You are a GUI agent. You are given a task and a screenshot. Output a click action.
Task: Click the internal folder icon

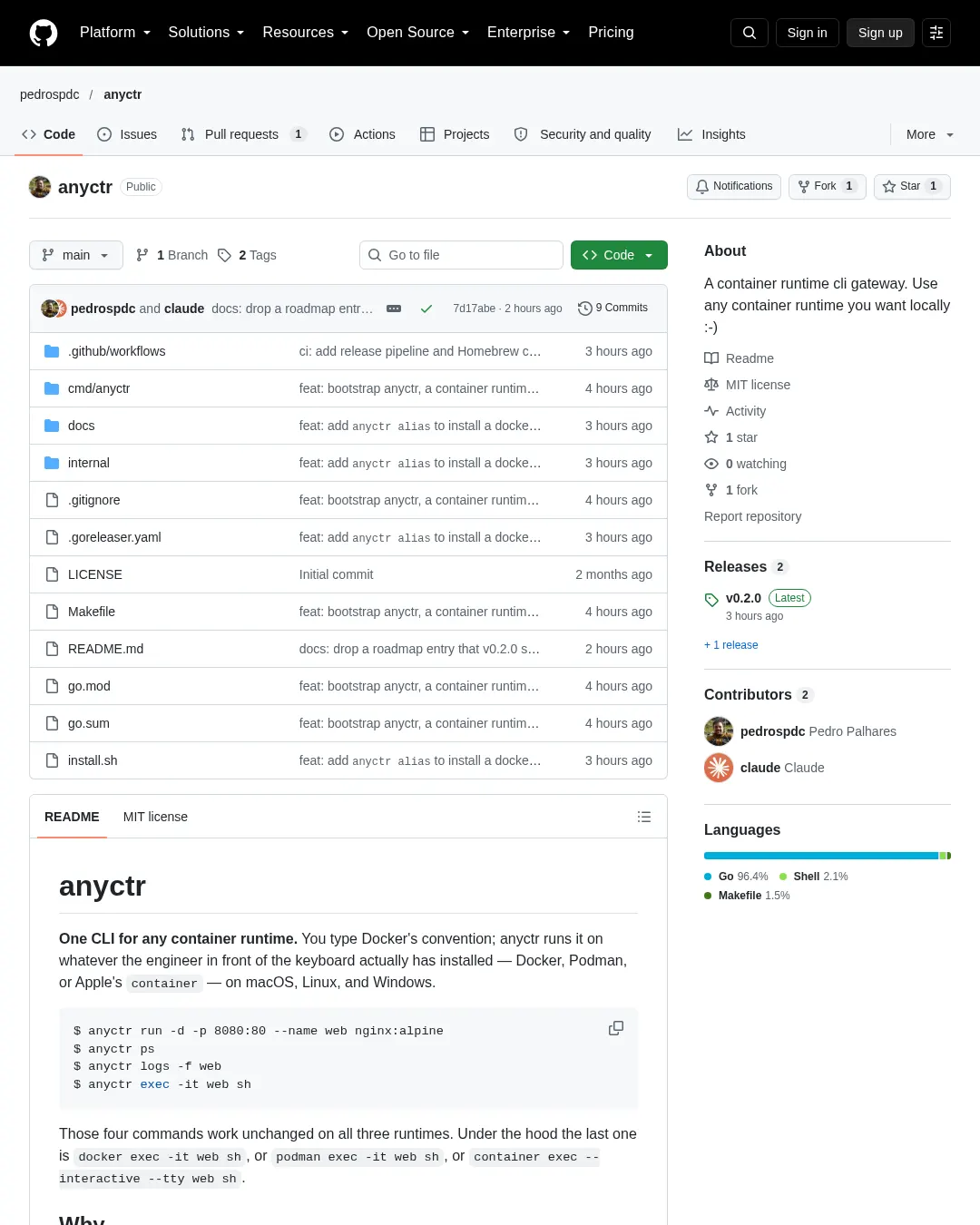point(52,463)
